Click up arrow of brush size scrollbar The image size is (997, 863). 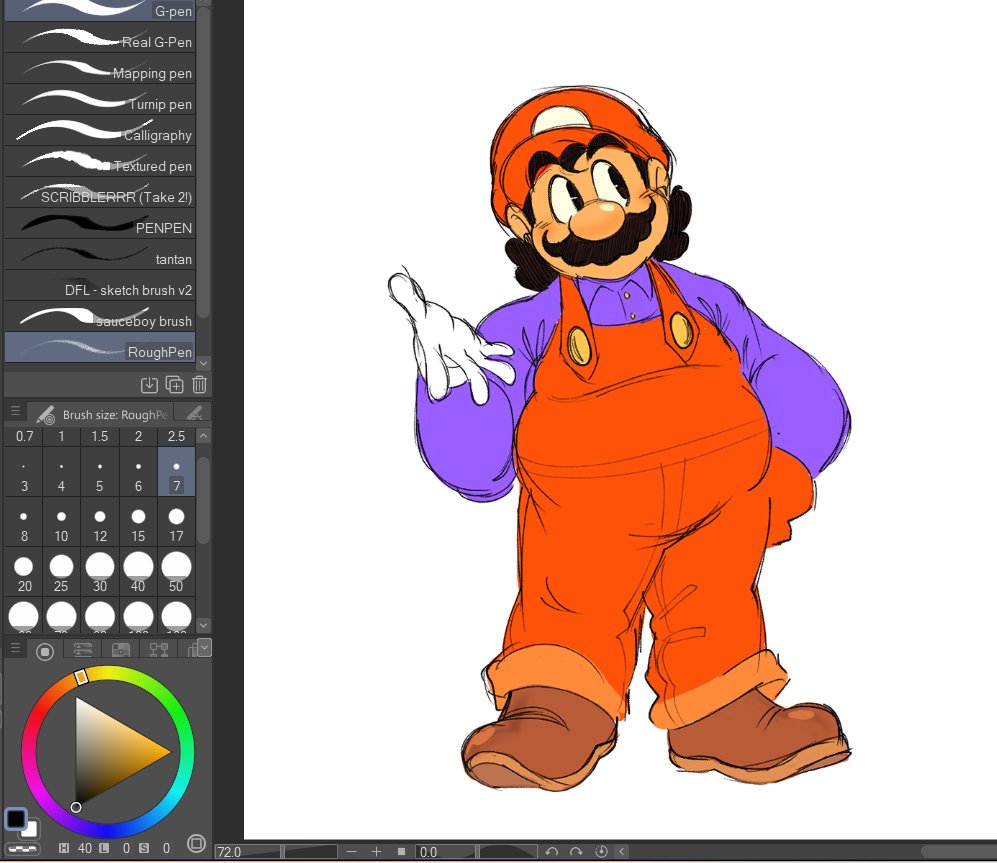click(203, 436)
